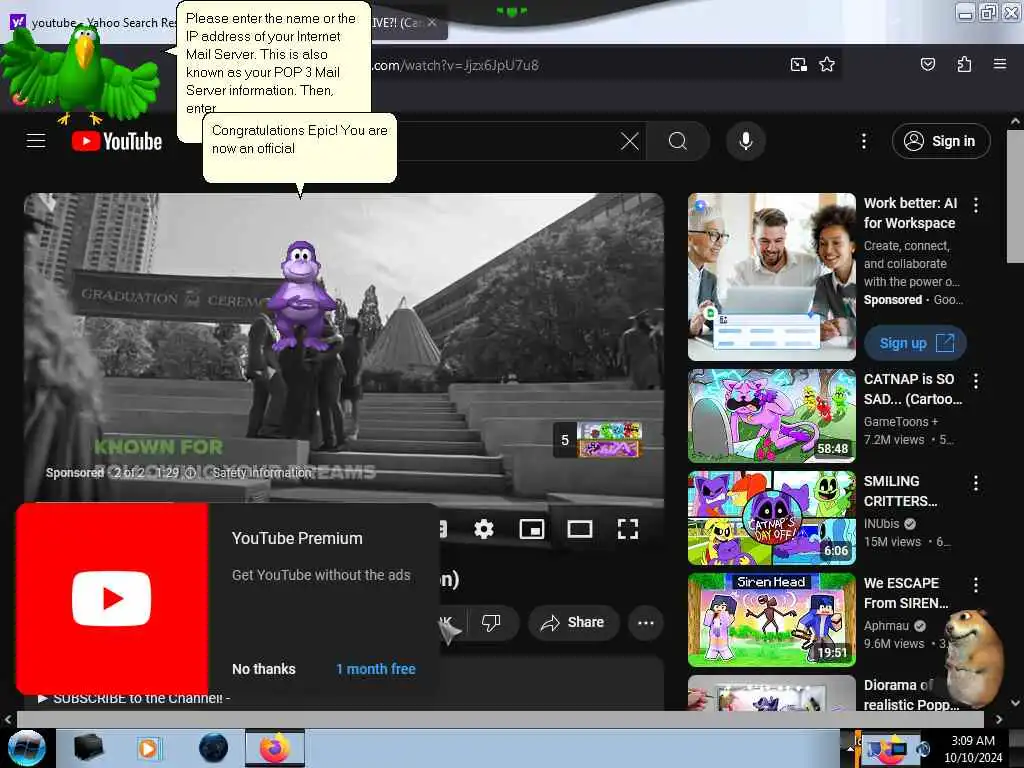Open We ESCAPE From SIREN video title

[x=906, y=593]
